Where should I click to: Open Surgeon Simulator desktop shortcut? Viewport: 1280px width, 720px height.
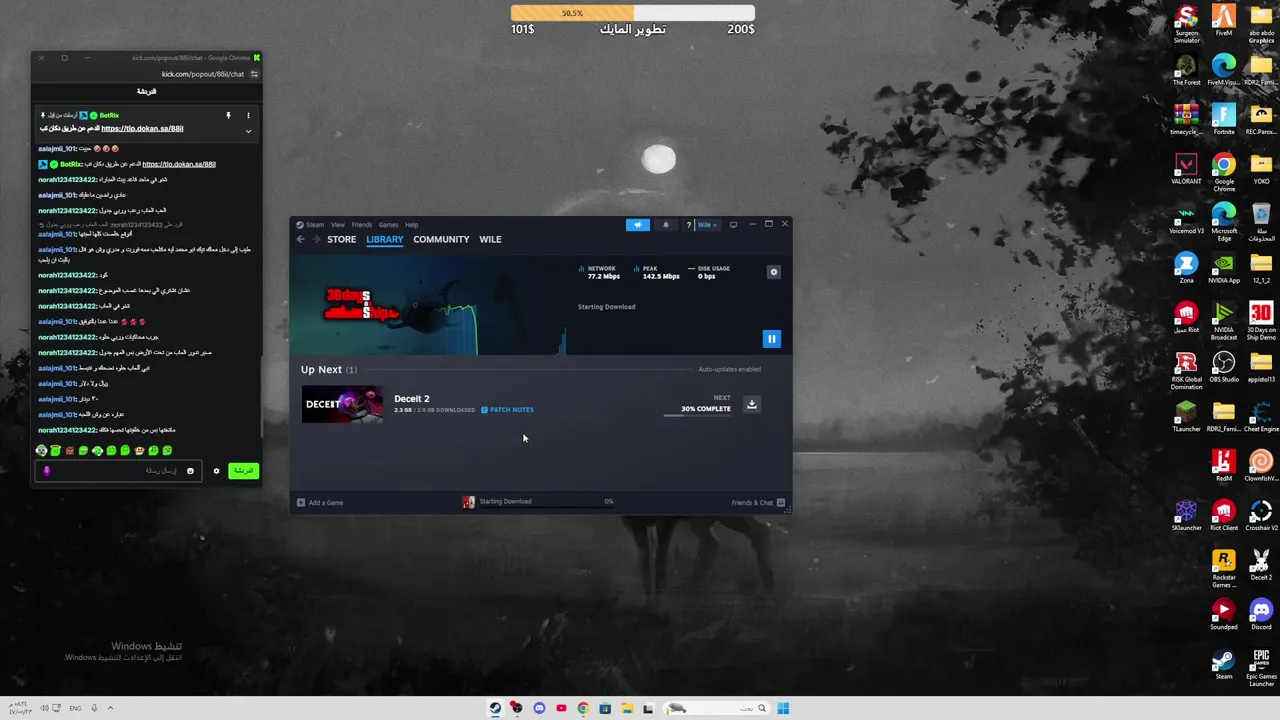click(x=1186, y=24)
